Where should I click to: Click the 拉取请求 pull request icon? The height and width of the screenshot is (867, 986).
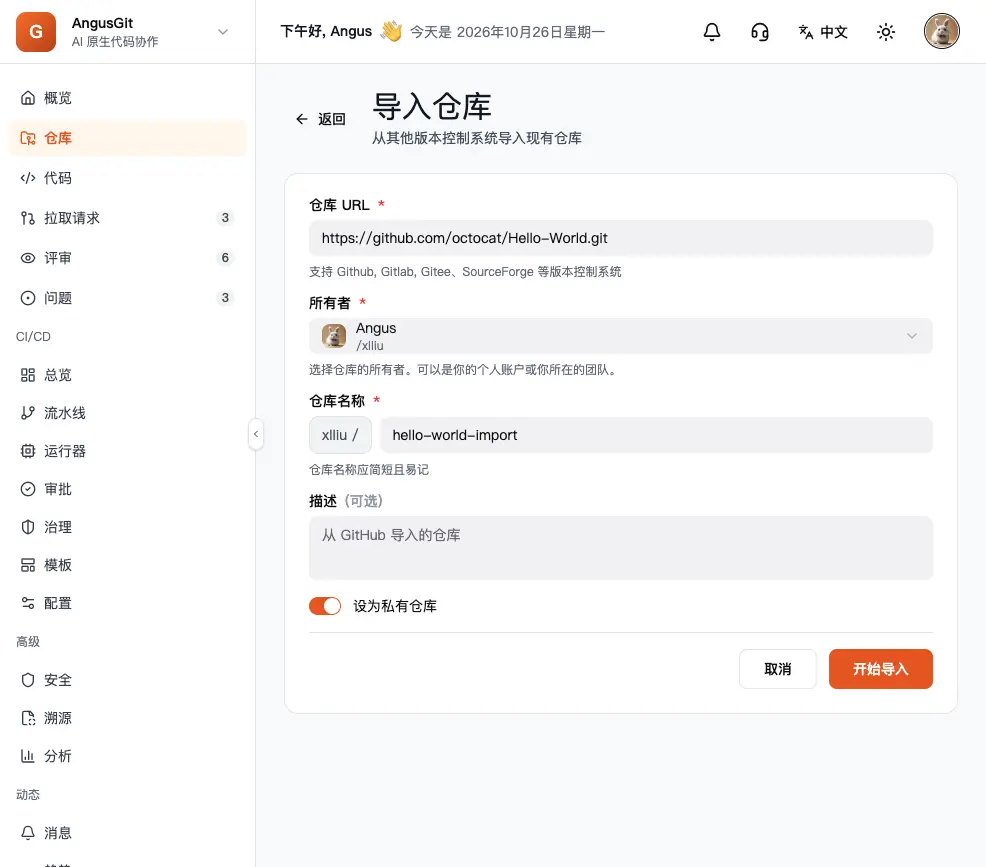click(28, 218)
